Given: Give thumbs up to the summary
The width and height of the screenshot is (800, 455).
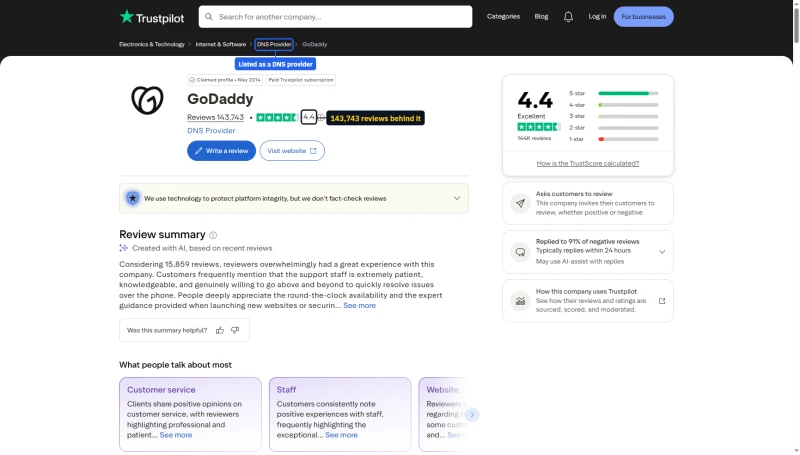Looking at the screenshot, I should 220,331.
